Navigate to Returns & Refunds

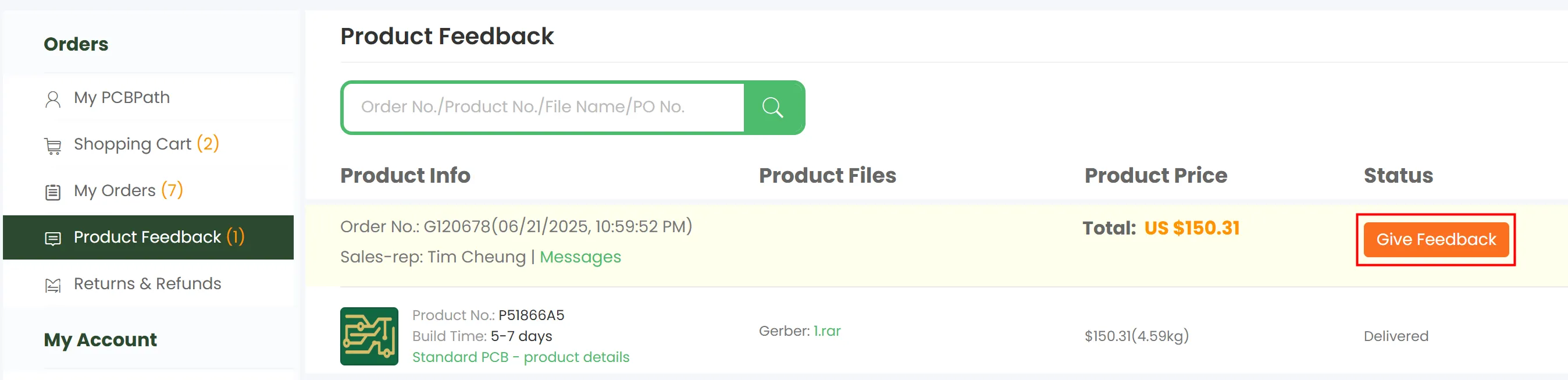click(147, 284)
